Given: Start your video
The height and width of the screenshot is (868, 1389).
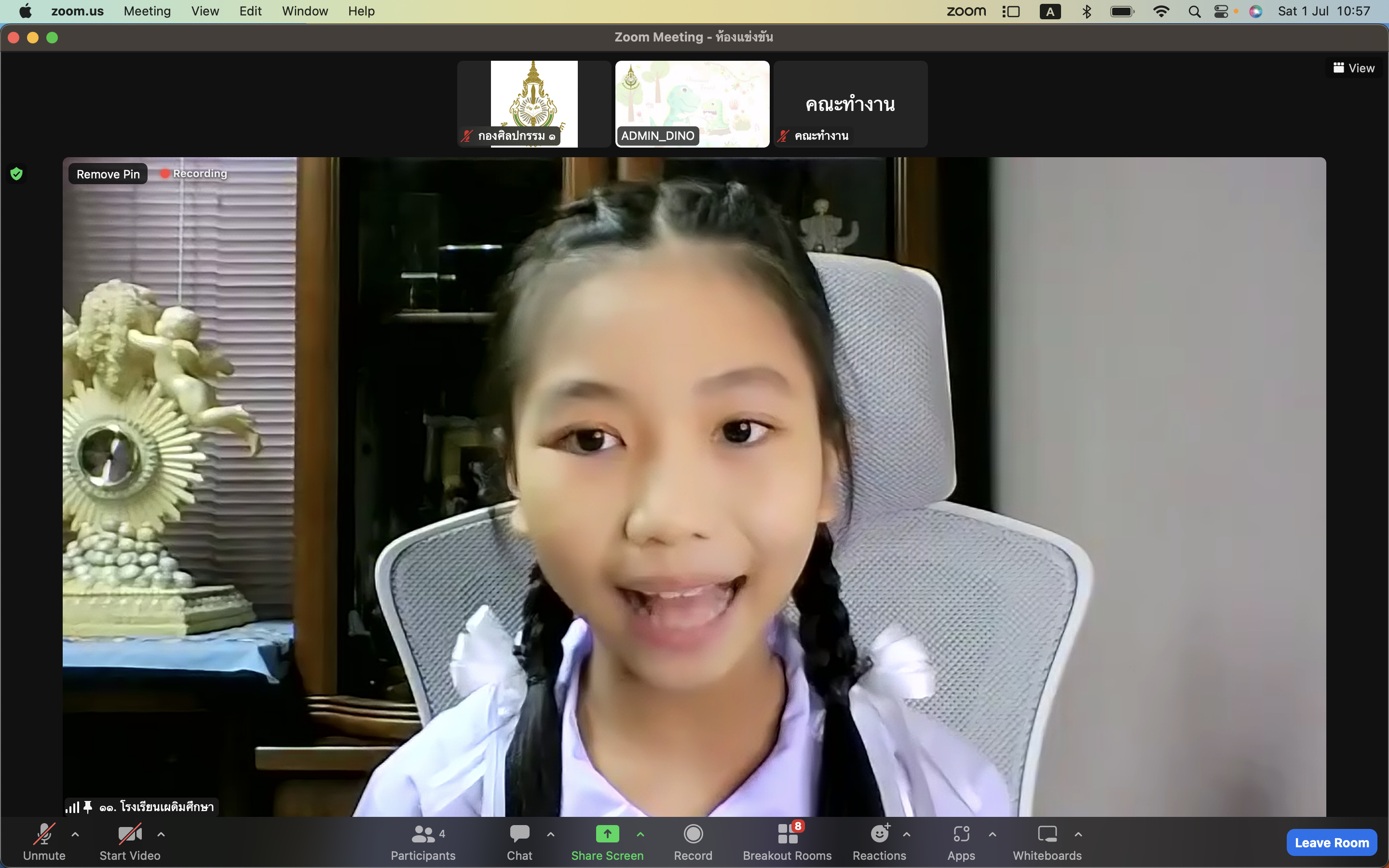Looking at the screenshot, I should coord(130,842).
